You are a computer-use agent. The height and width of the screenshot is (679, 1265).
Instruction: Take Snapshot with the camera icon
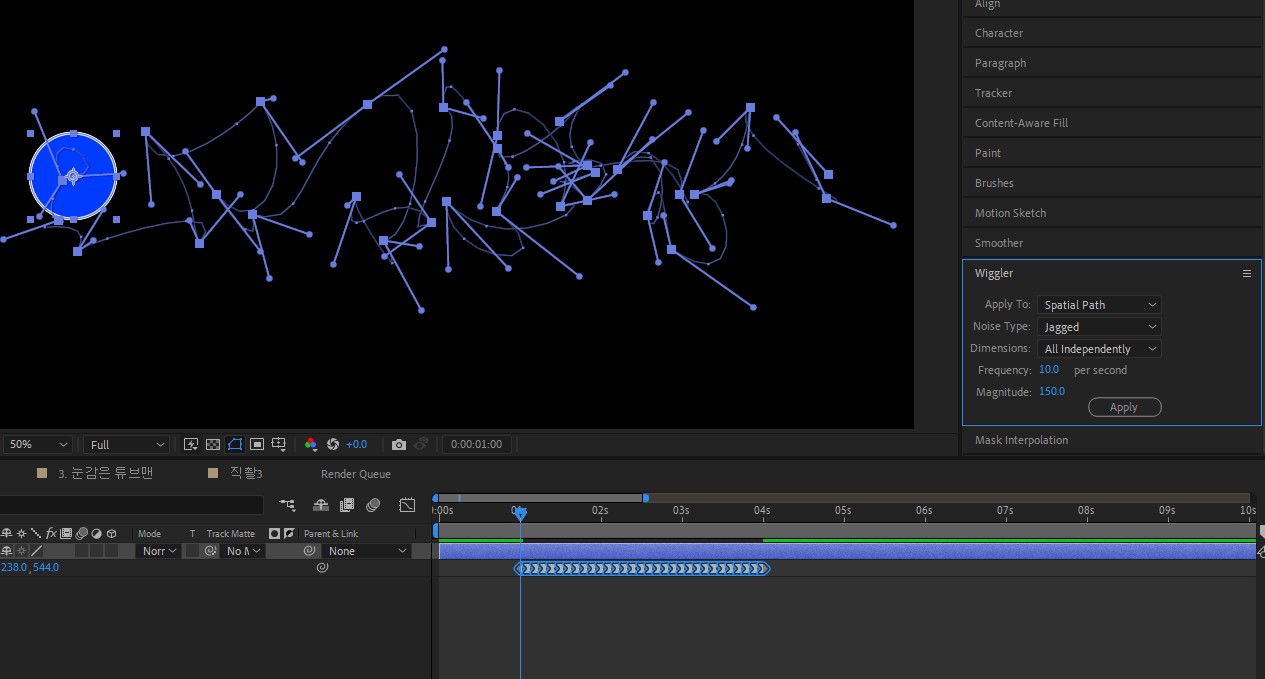point(399,444)
